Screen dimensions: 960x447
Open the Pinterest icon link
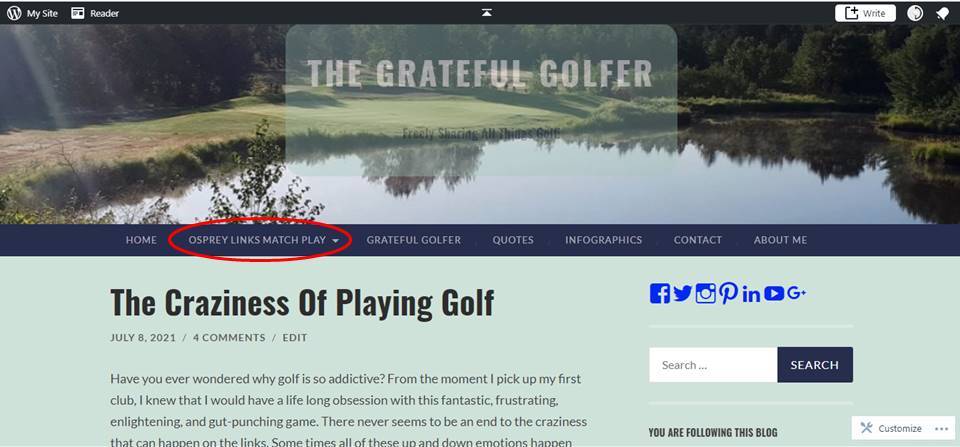tap(729, 293)
